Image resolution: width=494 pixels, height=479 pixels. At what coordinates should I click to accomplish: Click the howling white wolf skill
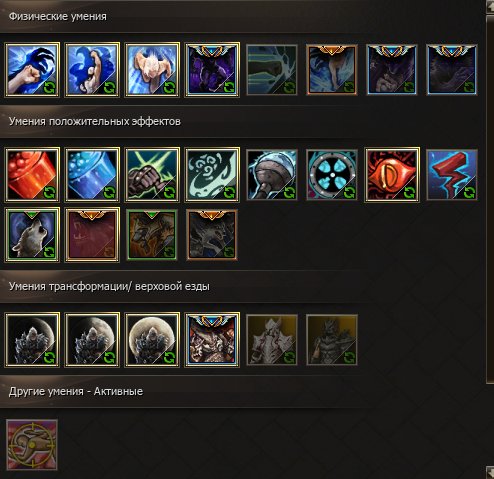pos(32,235)
